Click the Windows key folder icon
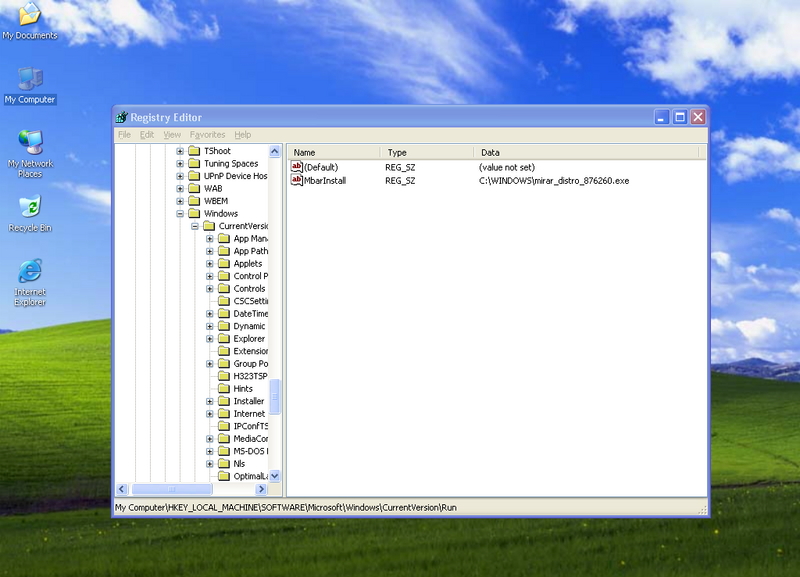800x577 pixels. [194, 213]
